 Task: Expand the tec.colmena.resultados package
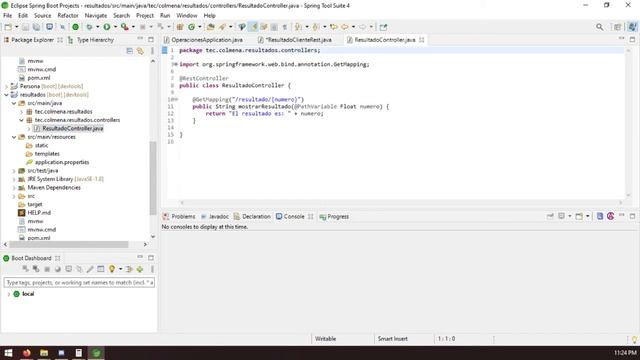click(21, 112)
